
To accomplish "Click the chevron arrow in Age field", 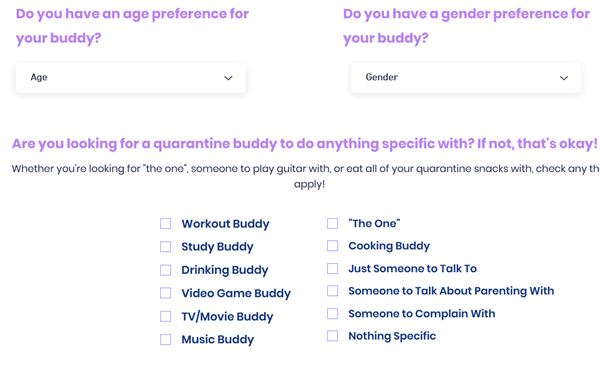I will point(228,78).
